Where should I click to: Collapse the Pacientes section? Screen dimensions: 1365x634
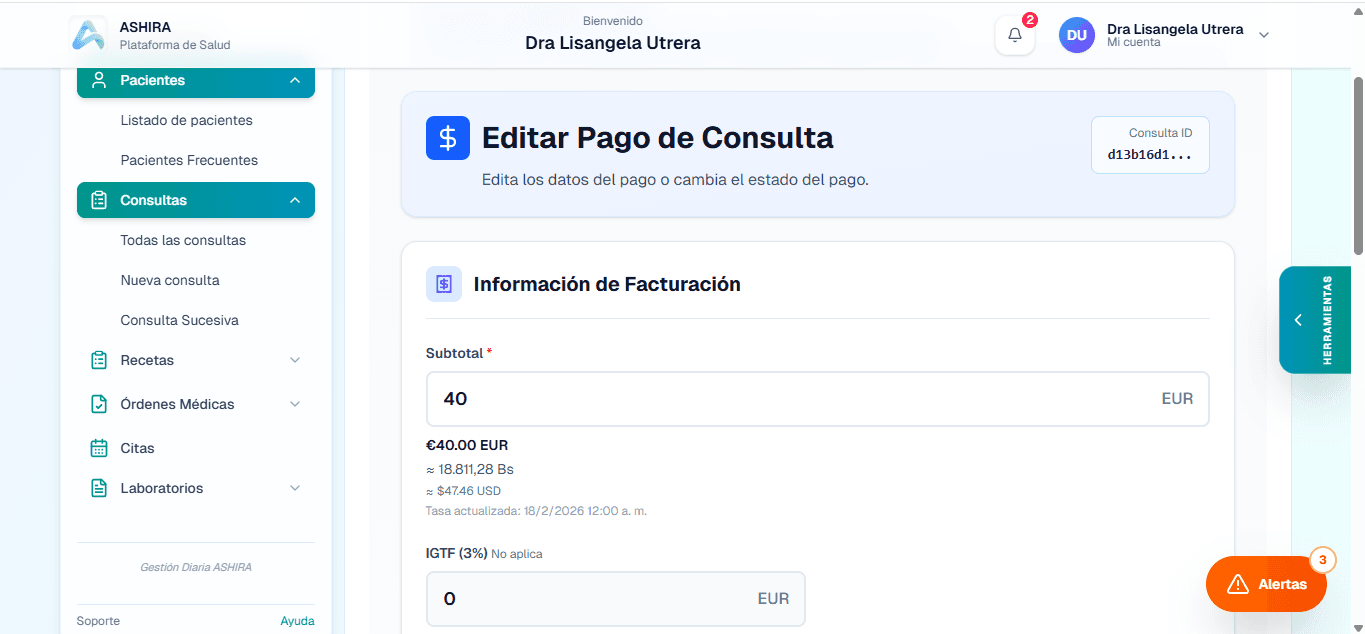[x=294, y=80]
